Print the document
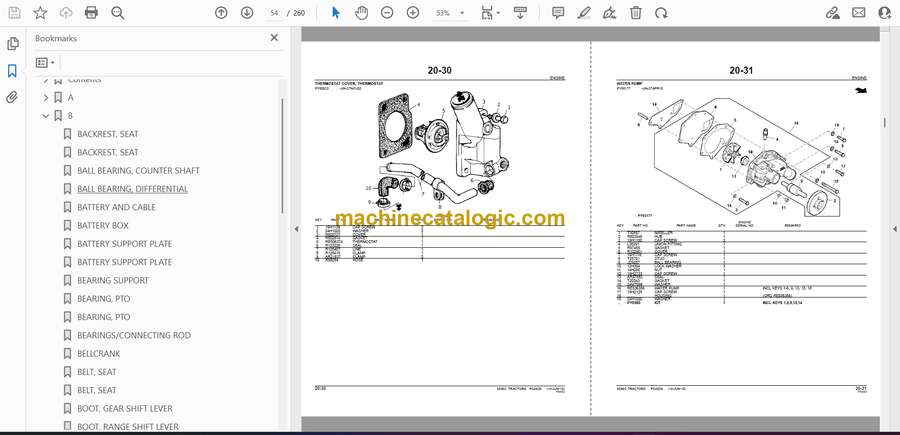Image resolution: width=900 pixels, height=435 pixels. point(91,13)
